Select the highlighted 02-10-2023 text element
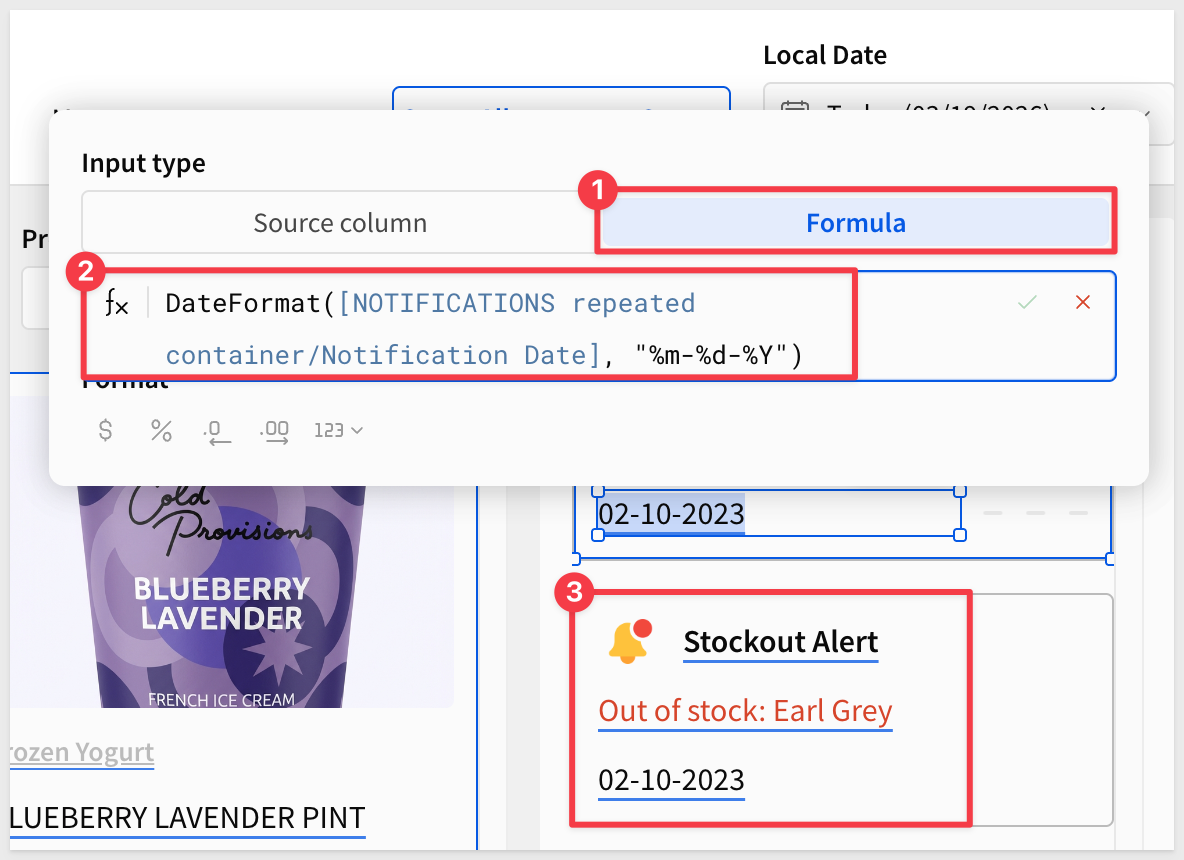The width and height of the screenshot is (1184, 860). click(x=671, y=514)
